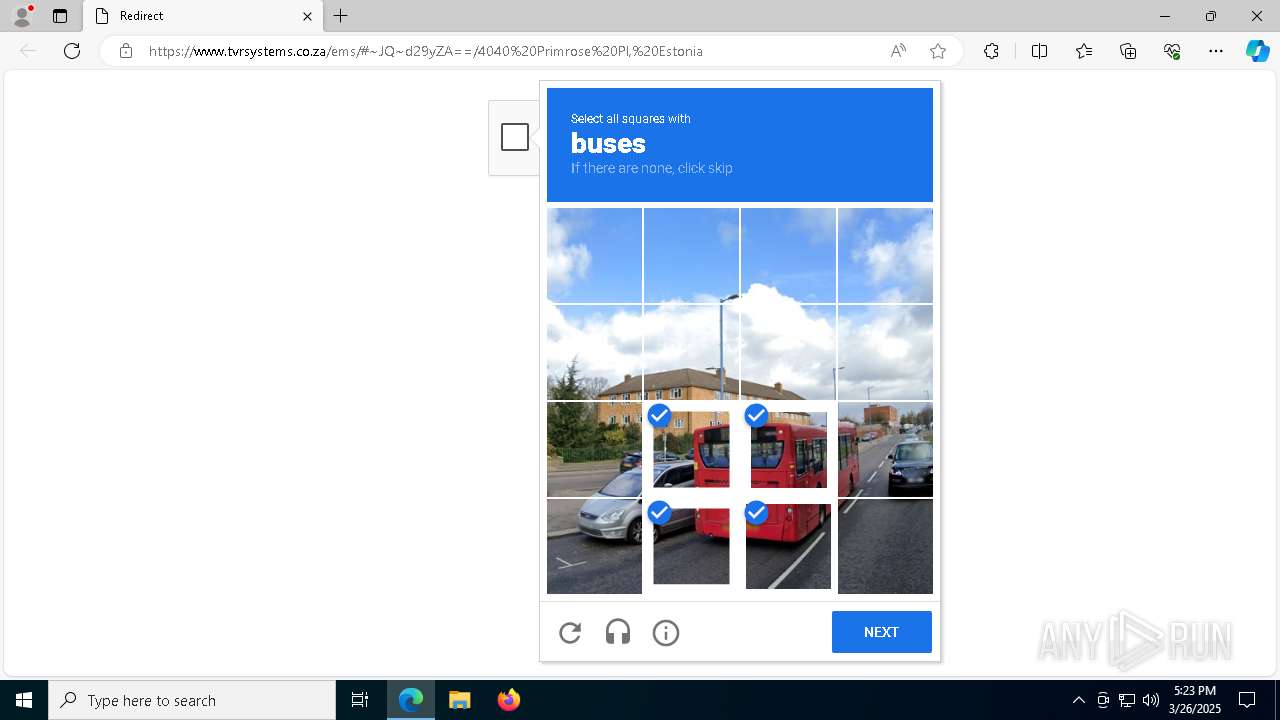Refresh the browser page
The image size is (1280, 720).
72,51
